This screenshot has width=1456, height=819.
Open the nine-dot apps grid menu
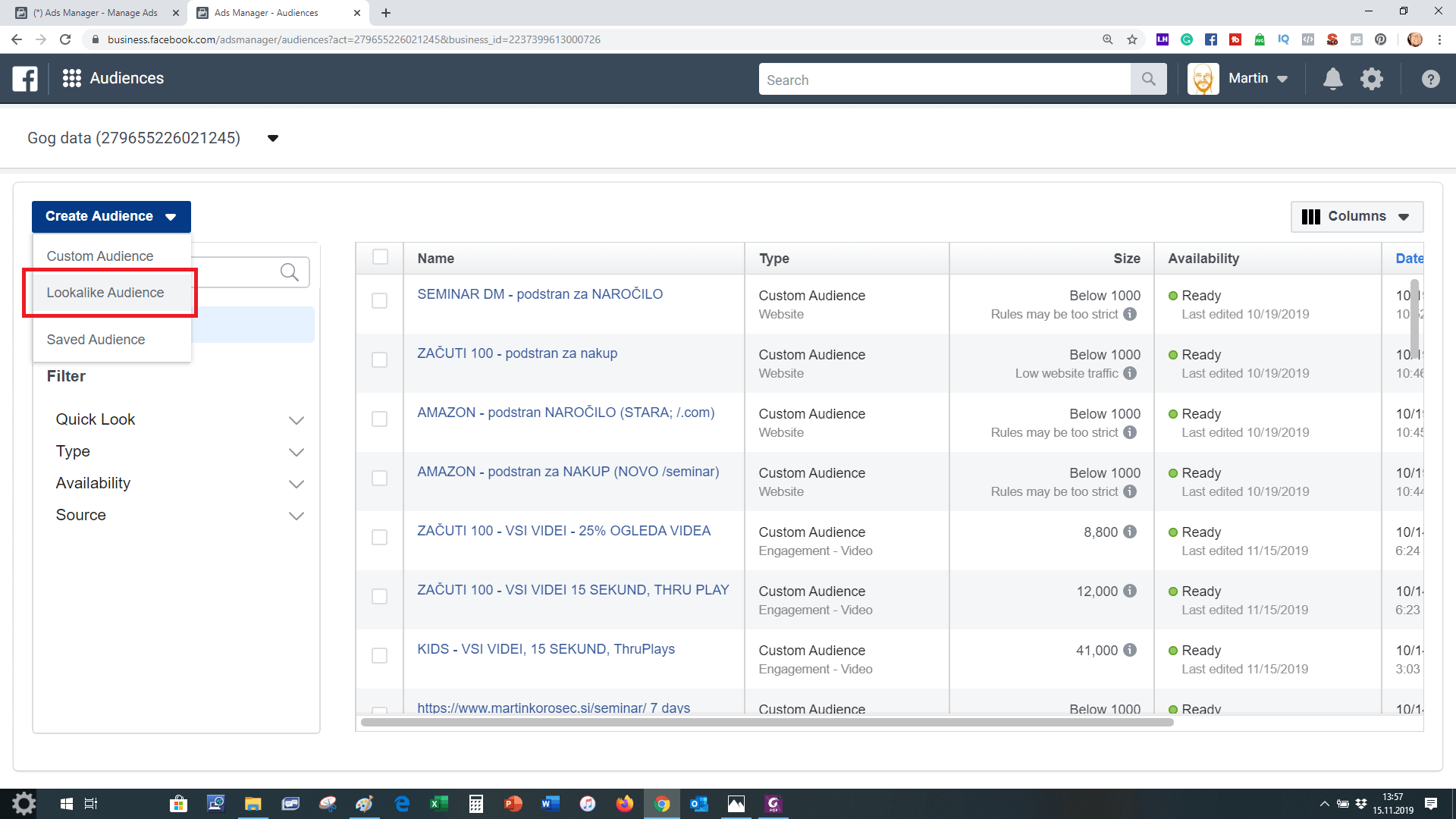click(72, 79)
